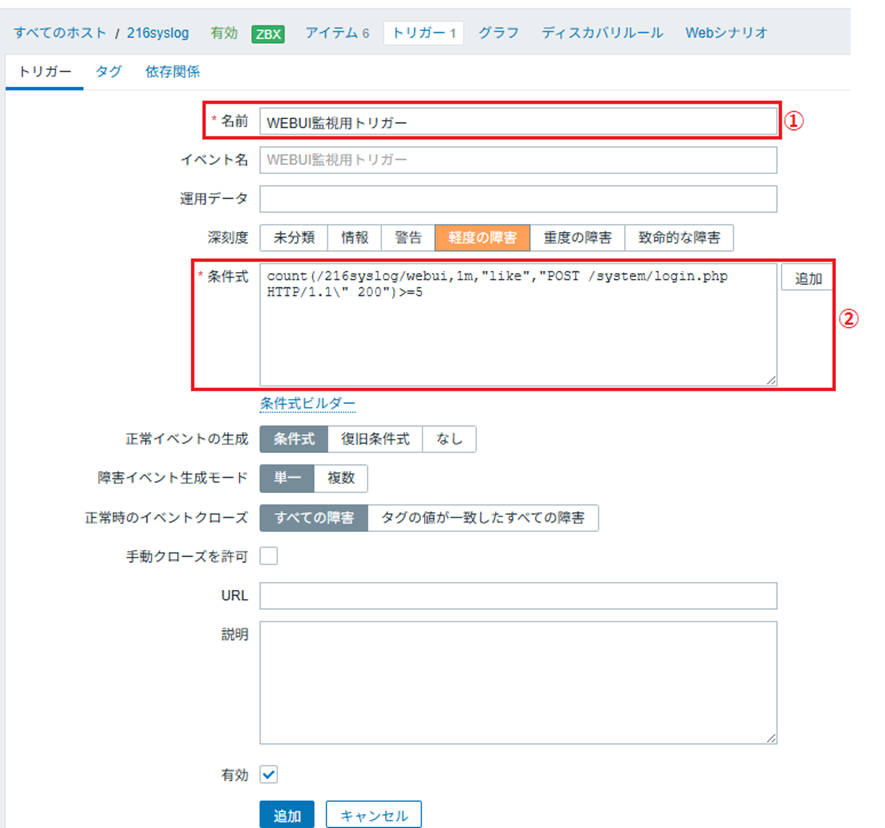
Task: Click 追加 button beside the expression field
Action: click(x=808, y=279)
